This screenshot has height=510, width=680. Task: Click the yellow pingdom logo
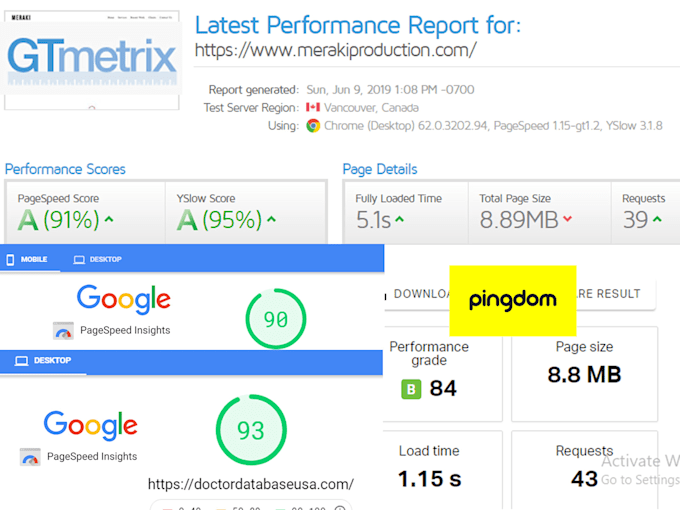[x=513, y=301]
